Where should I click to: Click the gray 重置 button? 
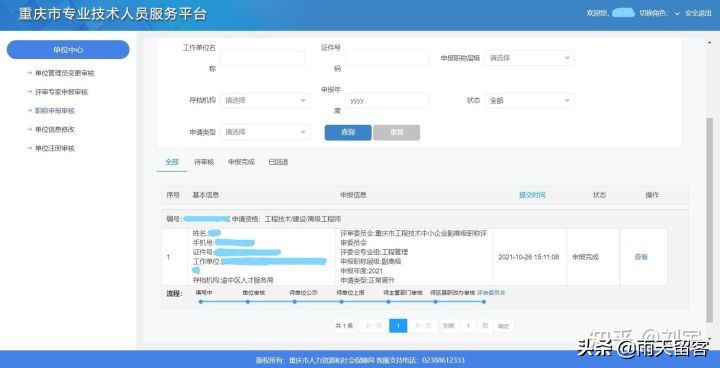397,132
